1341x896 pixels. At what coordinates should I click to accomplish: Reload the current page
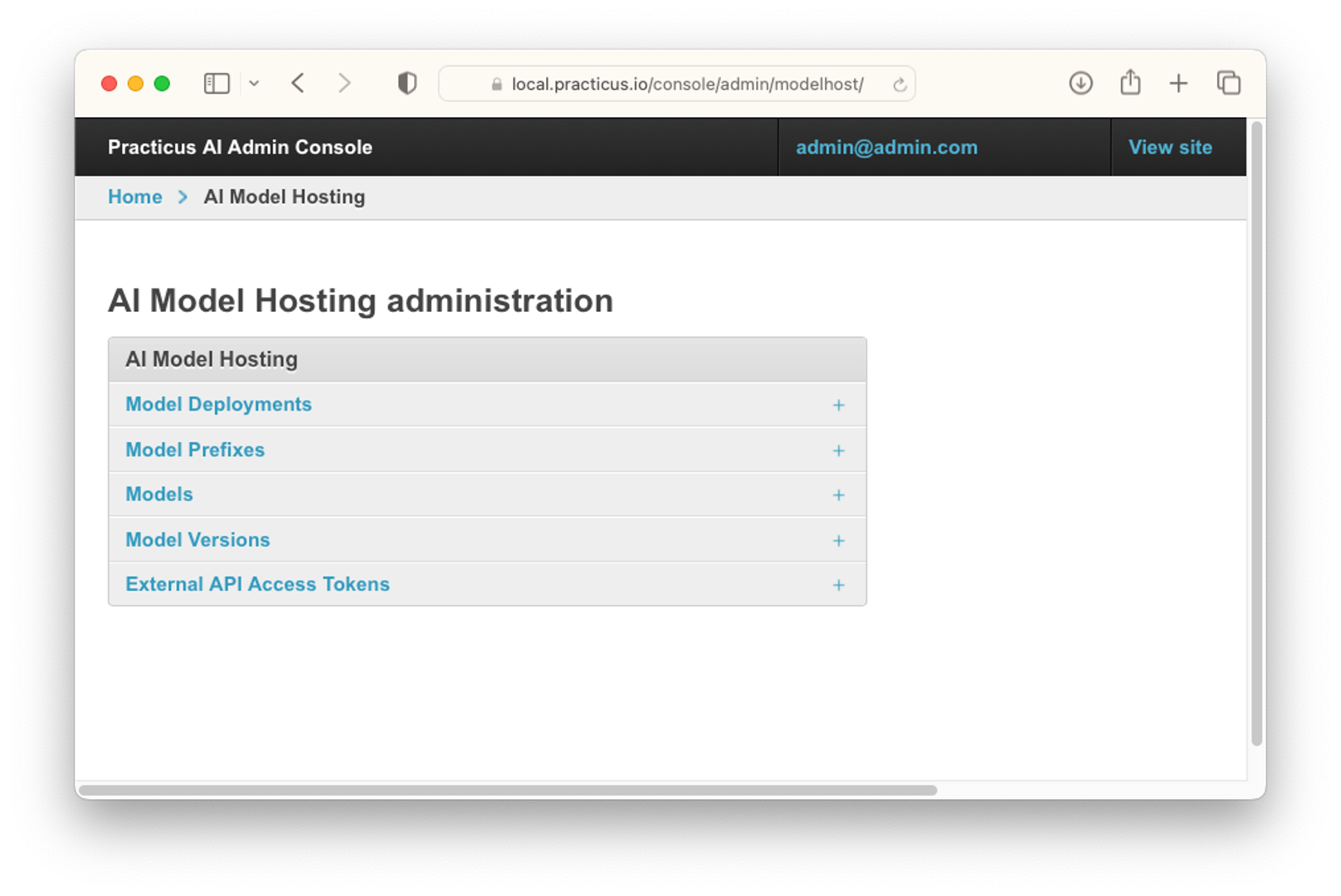[900, 85]
